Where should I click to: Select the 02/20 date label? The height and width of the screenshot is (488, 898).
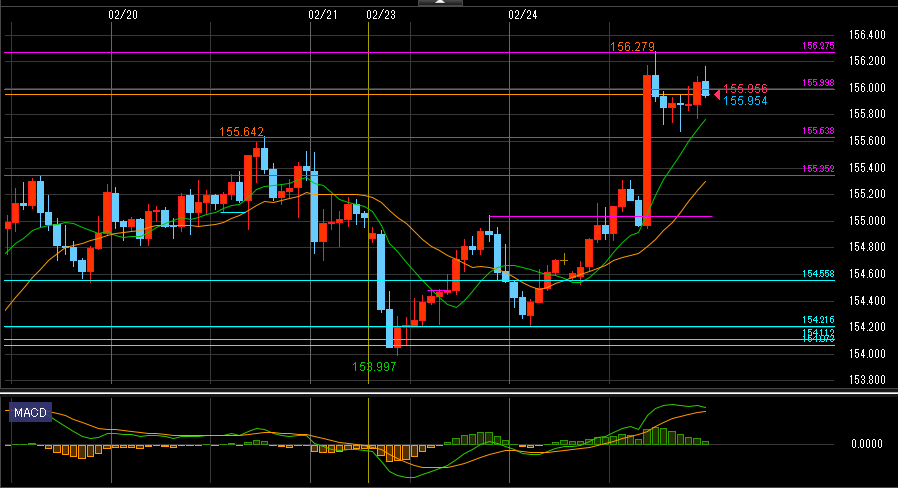pyautogui.click(x=122, y=15)
